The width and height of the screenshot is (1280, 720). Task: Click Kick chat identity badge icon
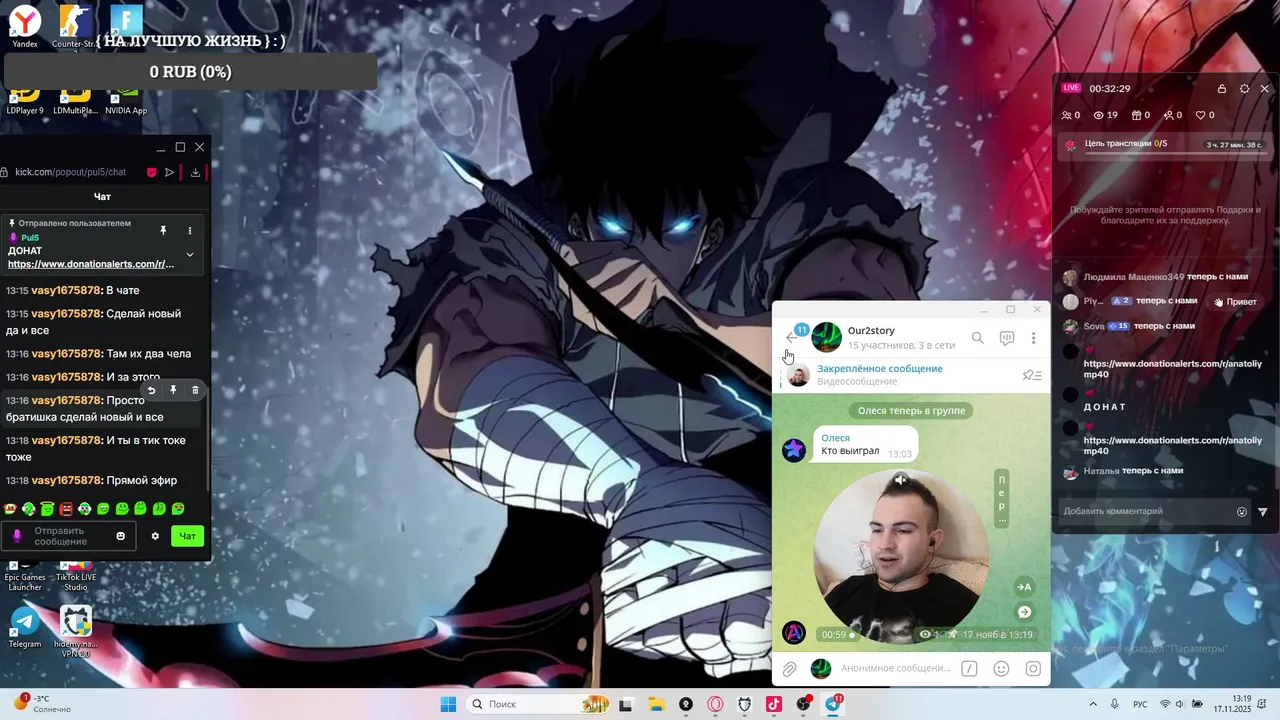tap(17, 536)
